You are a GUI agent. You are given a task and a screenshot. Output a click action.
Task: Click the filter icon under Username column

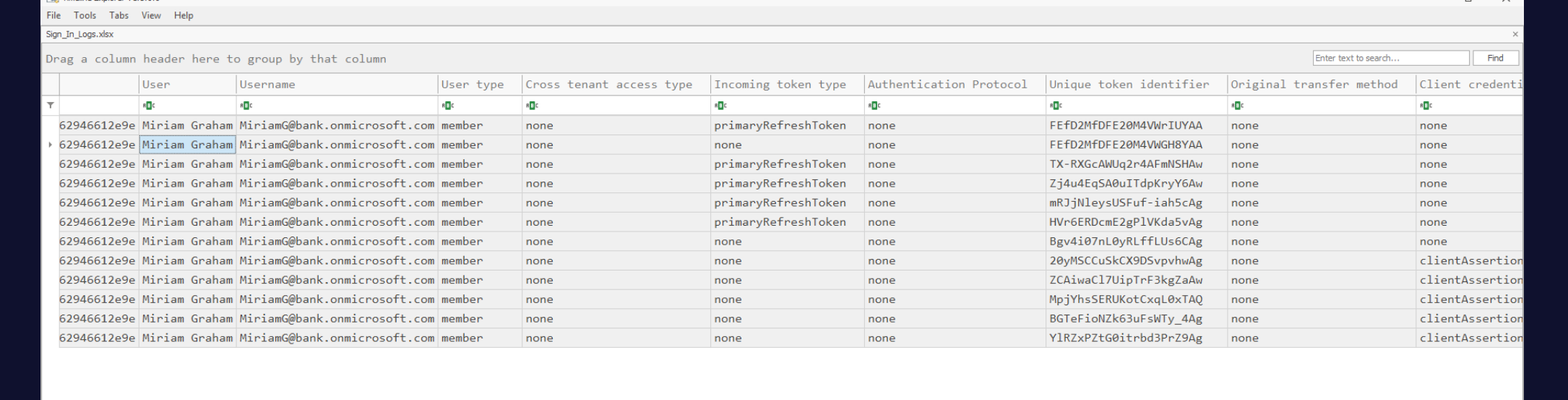246,106
